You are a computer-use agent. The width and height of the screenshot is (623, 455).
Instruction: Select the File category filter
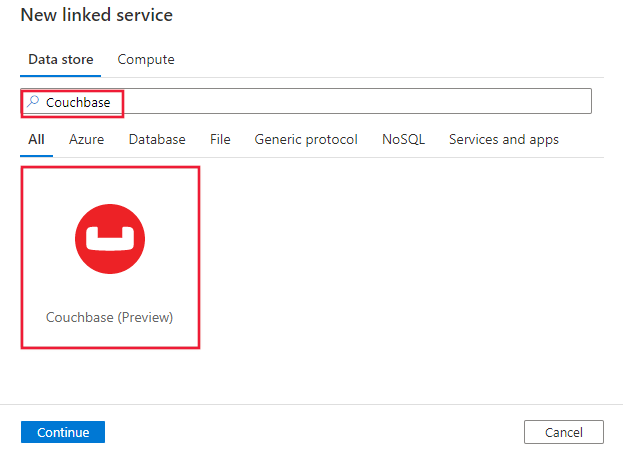(220, 140)
